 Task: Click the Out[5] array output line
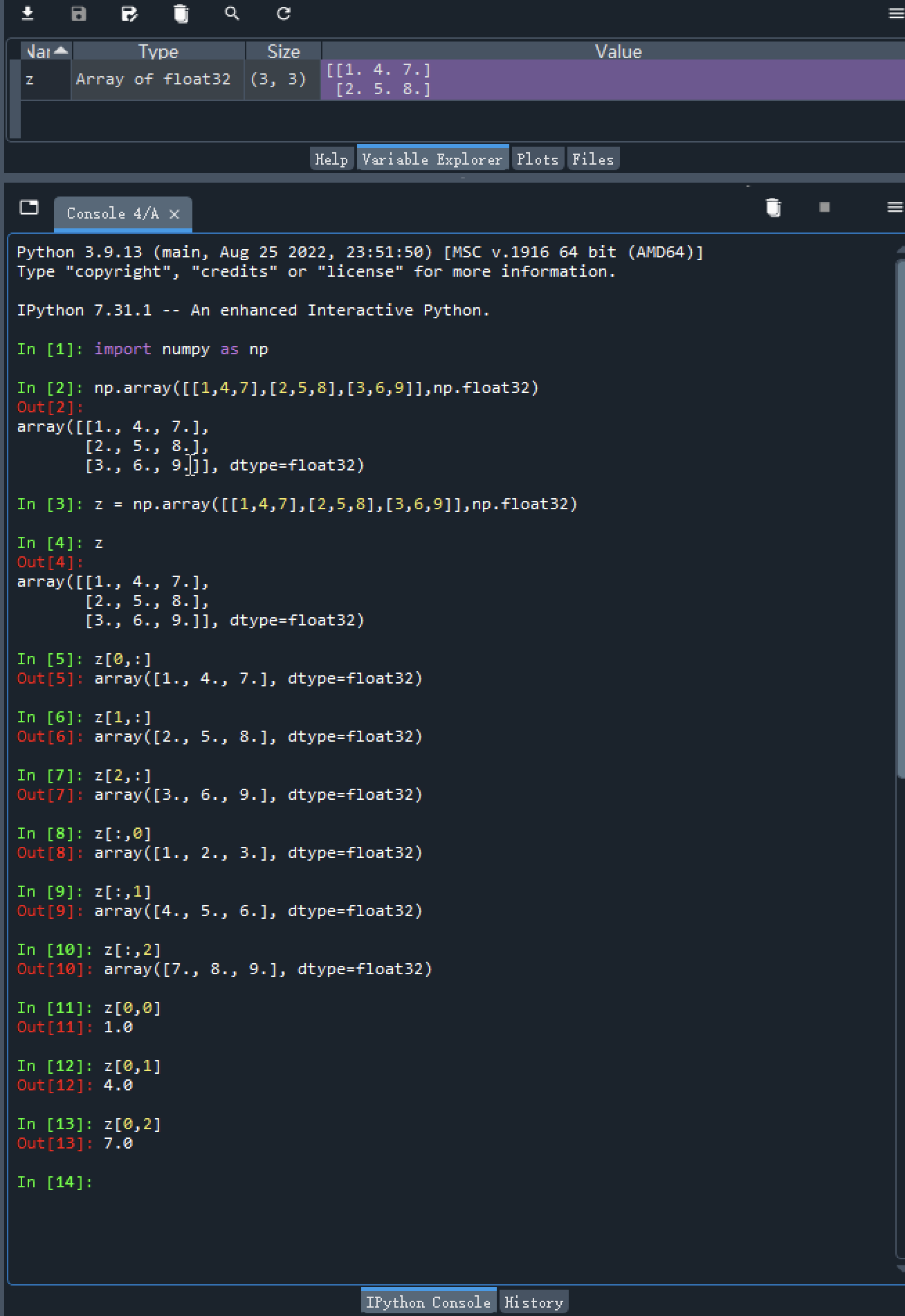tap(220, 678)
